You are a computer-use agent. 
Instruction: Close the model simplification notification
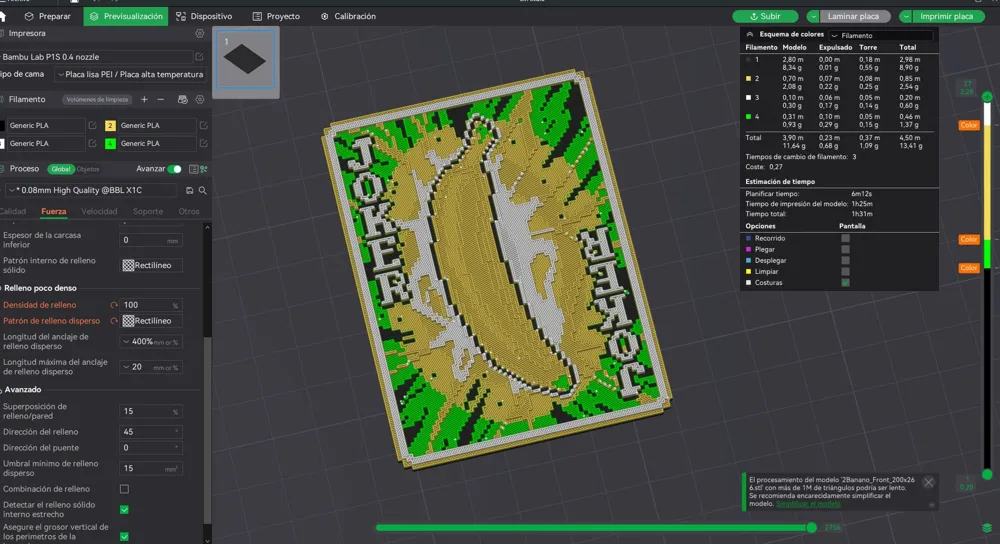click(x=928, y=482)
